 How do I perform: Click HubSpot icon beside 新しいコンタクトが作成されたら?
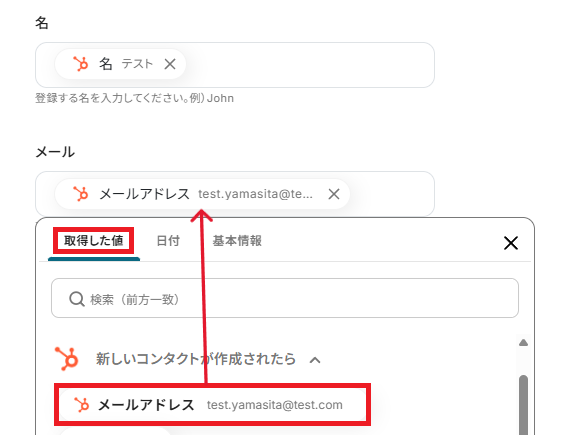pyautogui.click(x=67, y=359)
